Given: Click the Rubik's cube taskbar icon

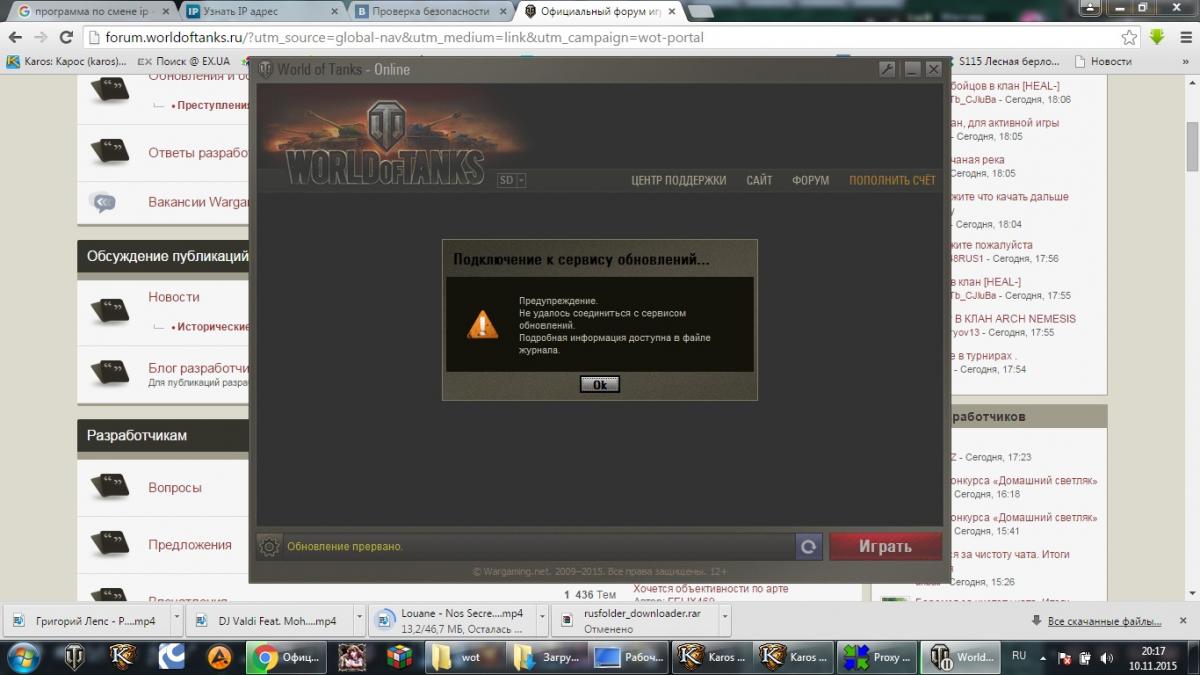Looking at the screenshot, I should pos(399,657).
